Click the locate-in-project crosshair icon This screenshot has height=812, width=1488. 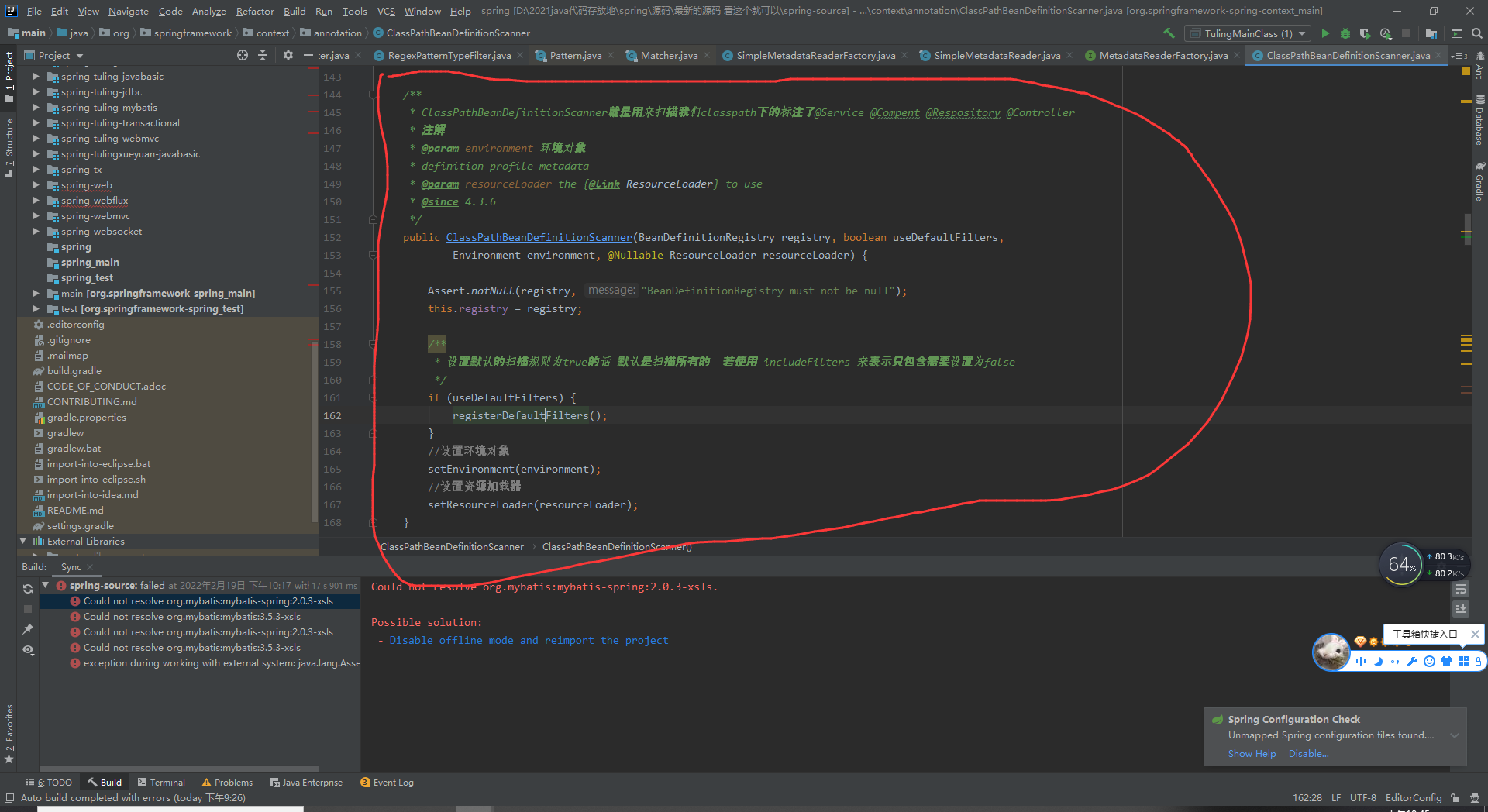(243, 55)
